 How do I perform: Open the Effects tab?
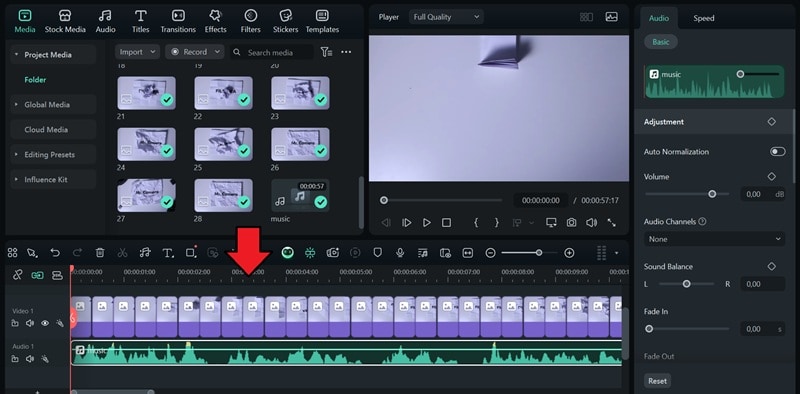(x=215, y=21)
